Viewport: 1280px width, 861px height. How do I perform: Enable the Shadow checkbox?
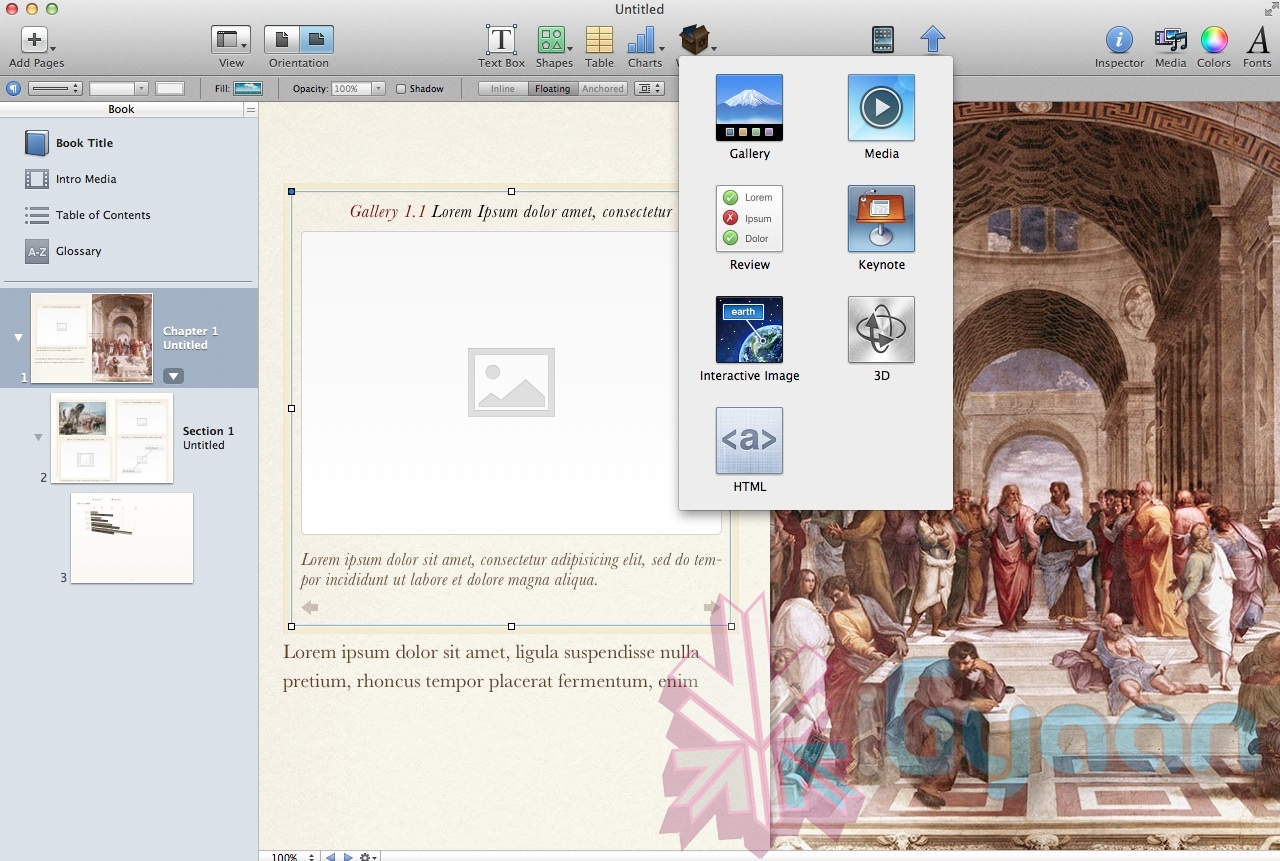point(401,89)
